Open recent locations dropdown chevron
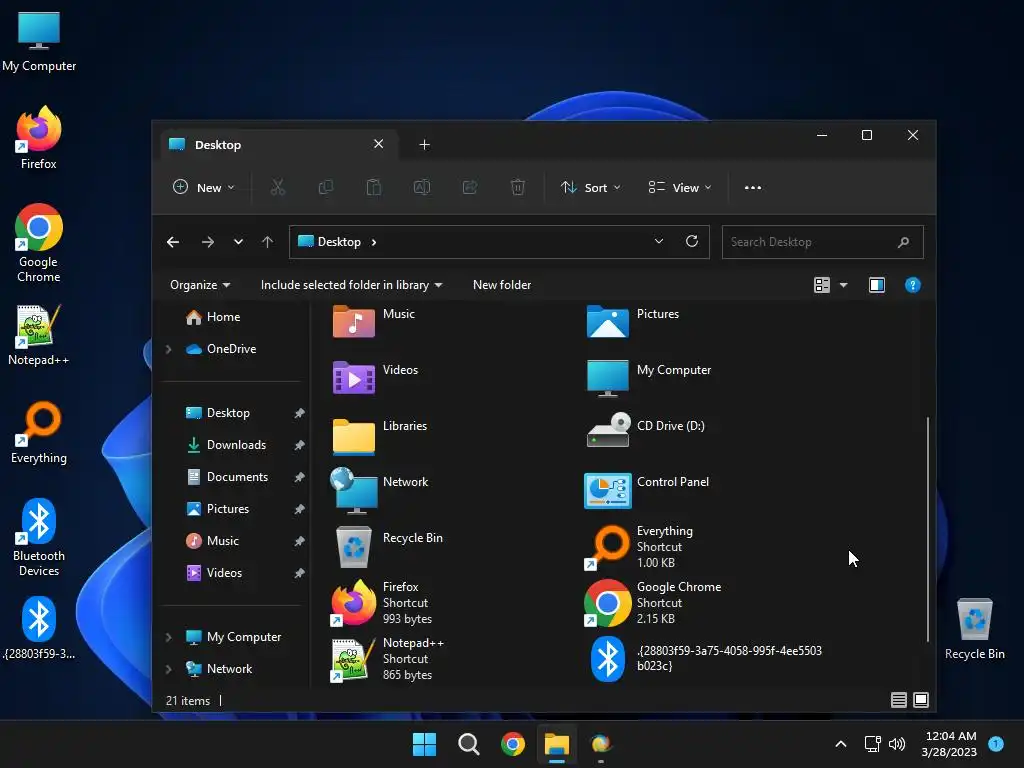This screenshot has height=768, width=1024. point(238,242)
